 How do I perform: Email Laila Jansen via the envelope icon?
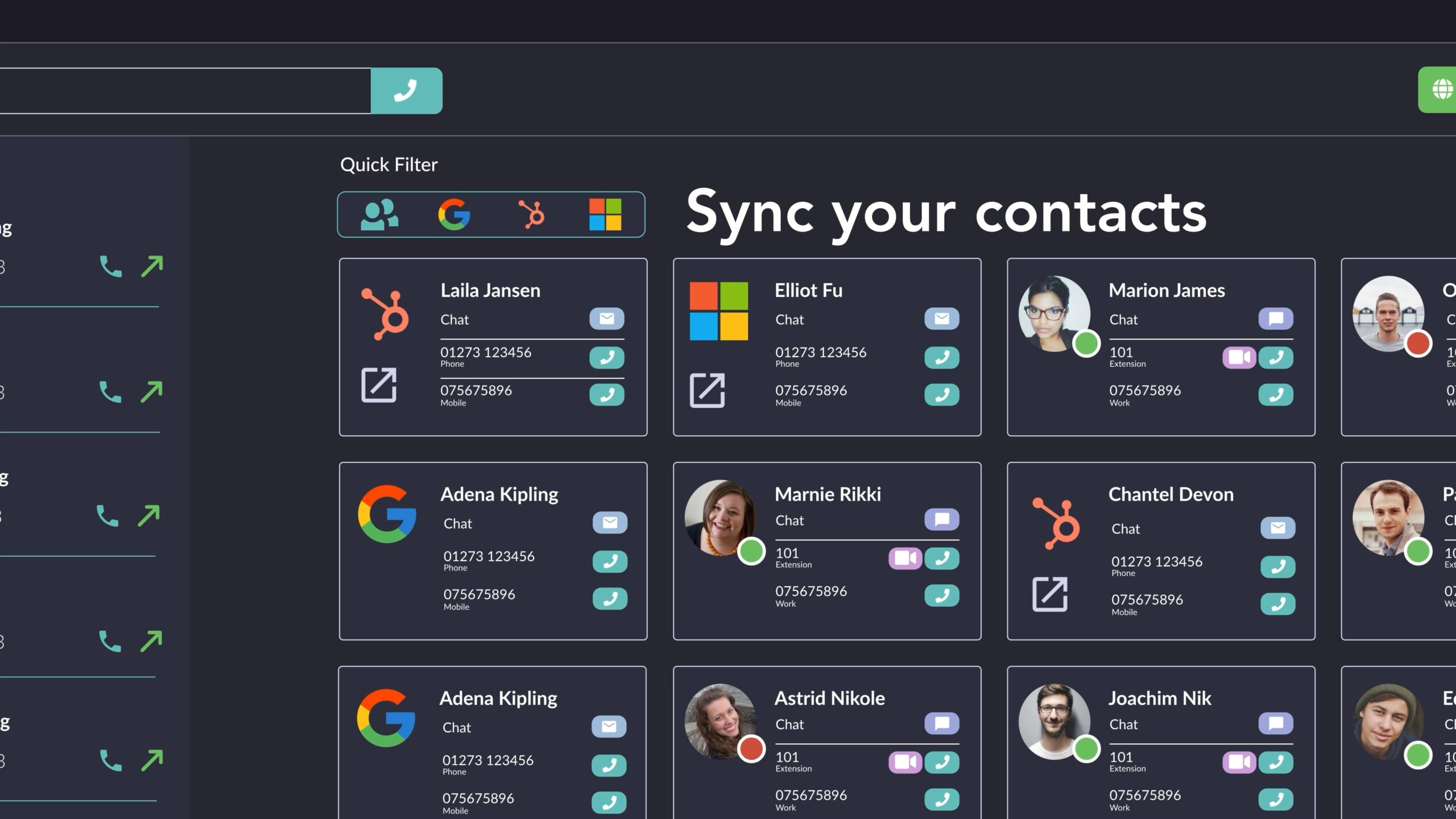click(x=606, y=318)
